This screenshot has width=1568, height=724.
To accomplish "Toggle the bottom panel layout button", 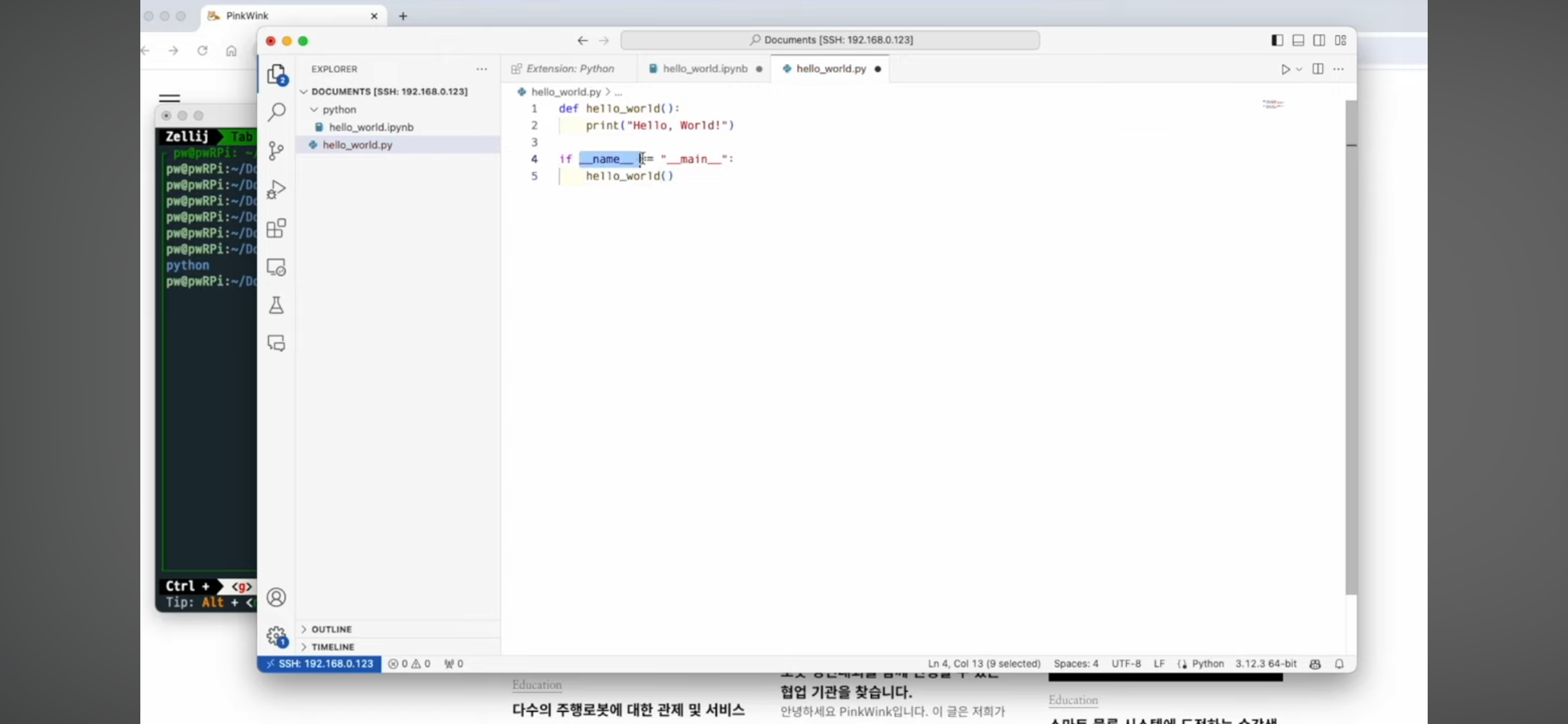I will [1298, 40].
